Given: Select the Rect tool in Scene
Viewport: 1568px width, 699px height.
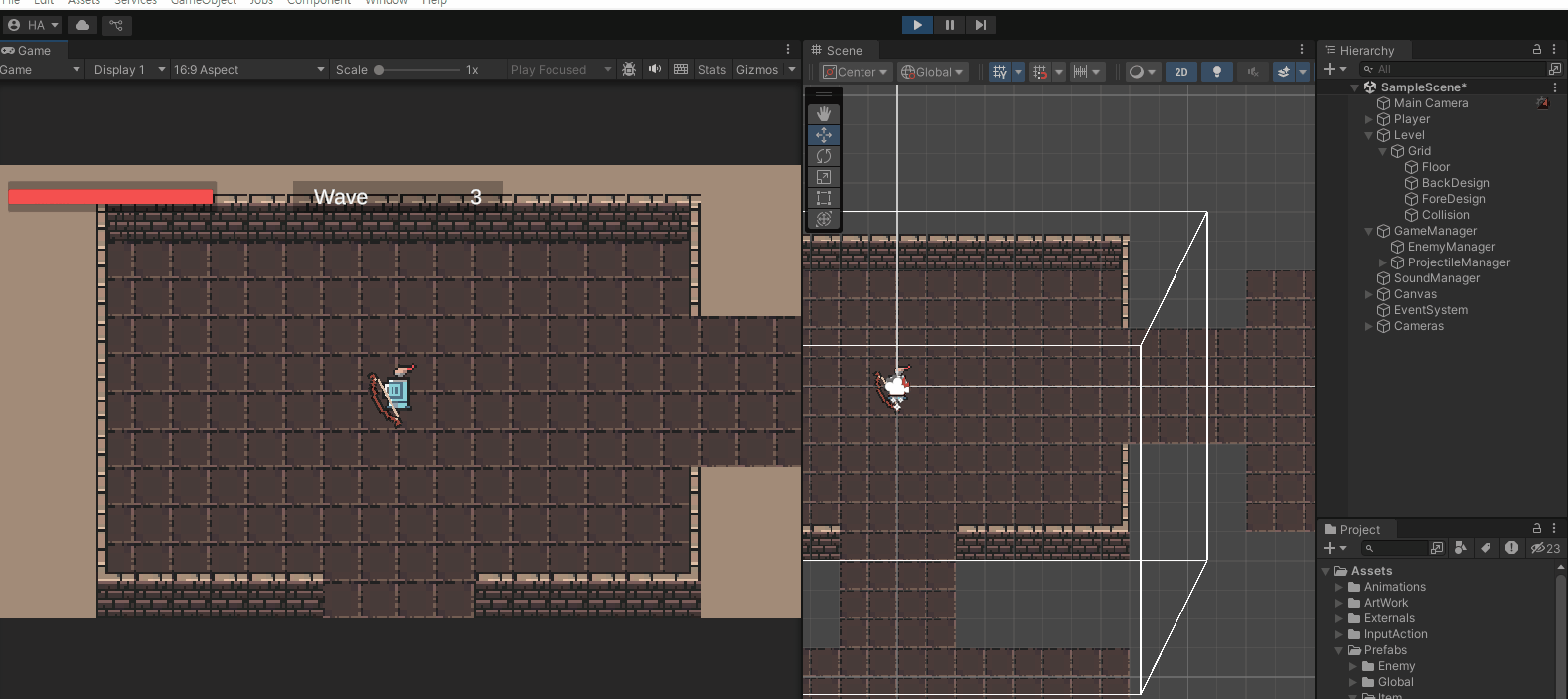Looking at the screenshot, I should point(823,198).
